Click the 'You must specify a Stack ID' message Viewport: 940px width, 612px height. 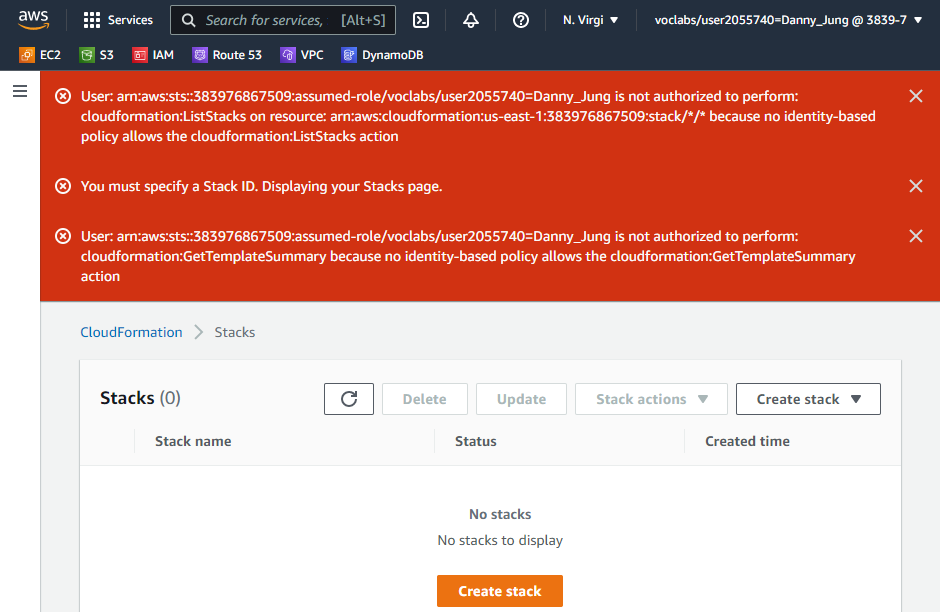tap(261, 186)
